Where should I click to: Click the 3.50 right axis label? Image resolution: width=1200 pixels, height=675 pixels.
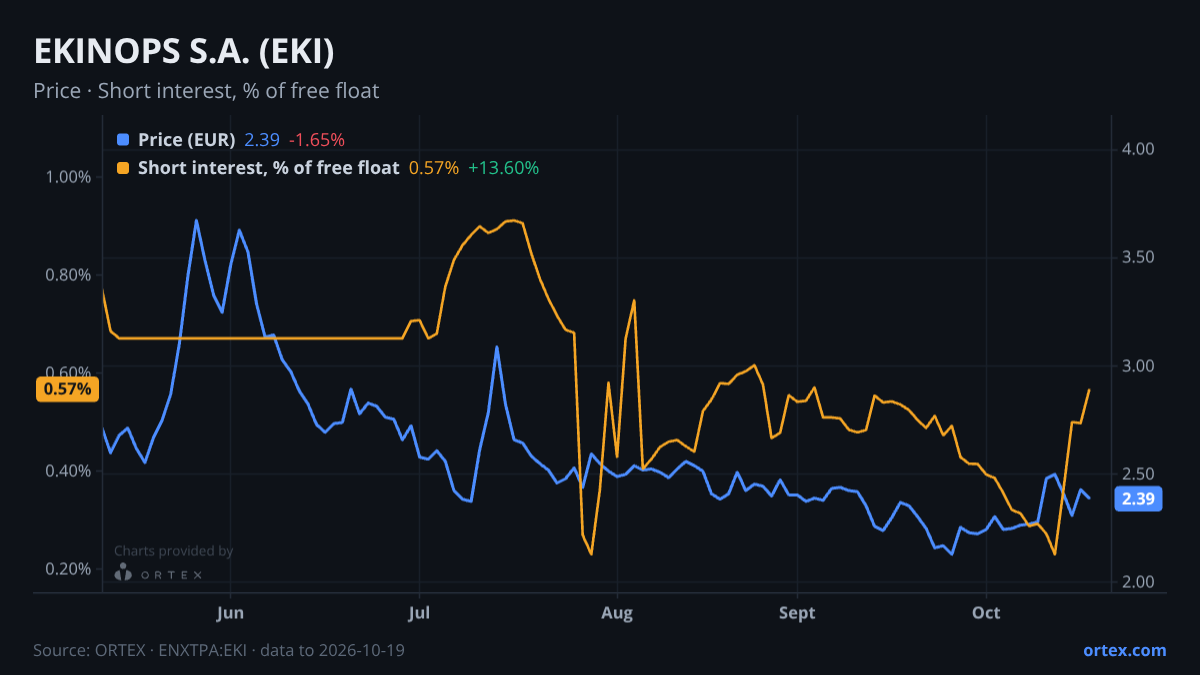tap(1139, 257)
